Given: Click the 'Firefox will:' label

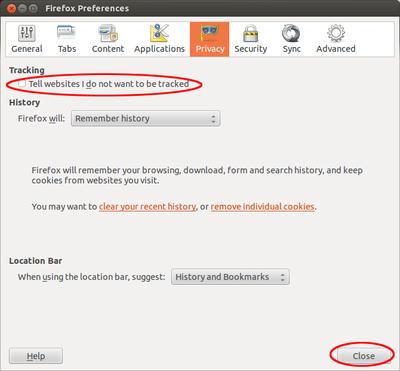Looking at the screenshot, I should tap(41, 119).
